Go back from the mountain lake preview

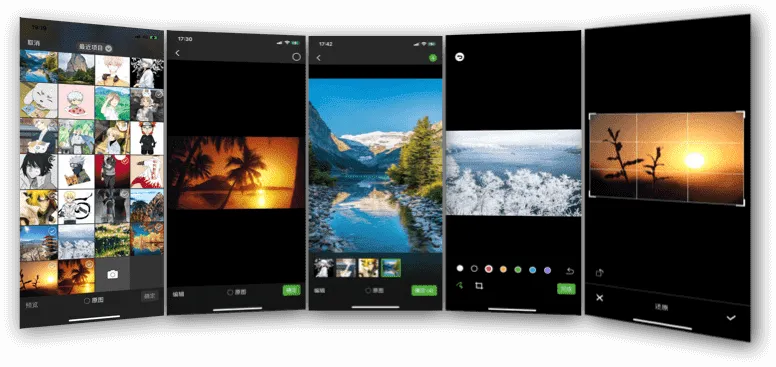click(318, 58)
